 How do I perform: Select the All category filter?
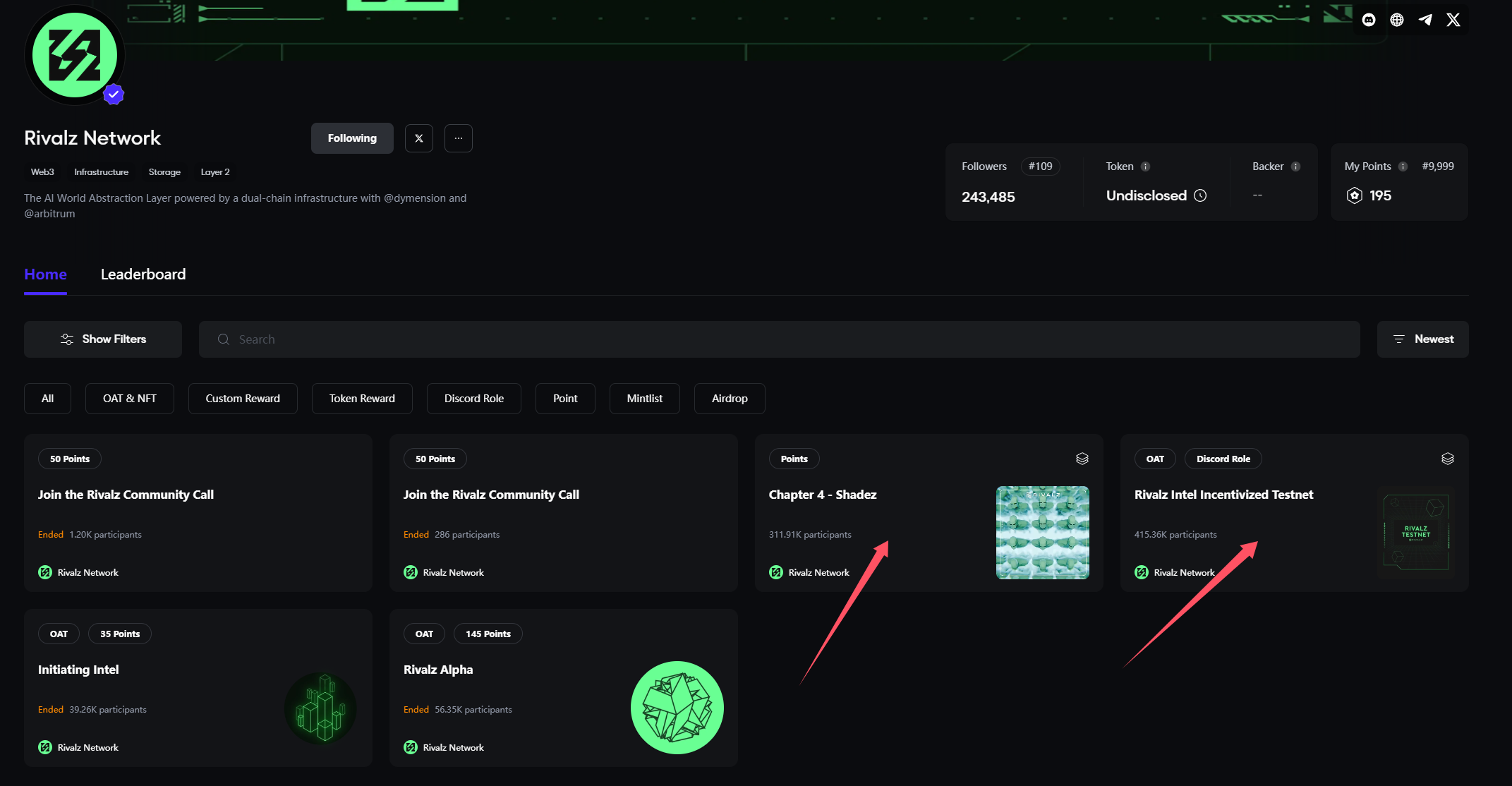(47, 399)
